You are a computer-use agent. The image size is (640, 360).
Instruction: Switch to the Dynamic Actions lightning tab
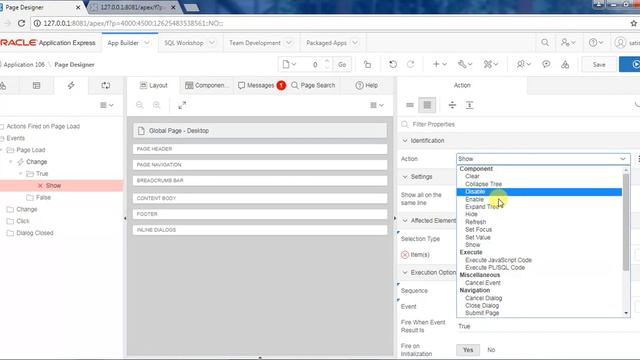pos(71,85)
